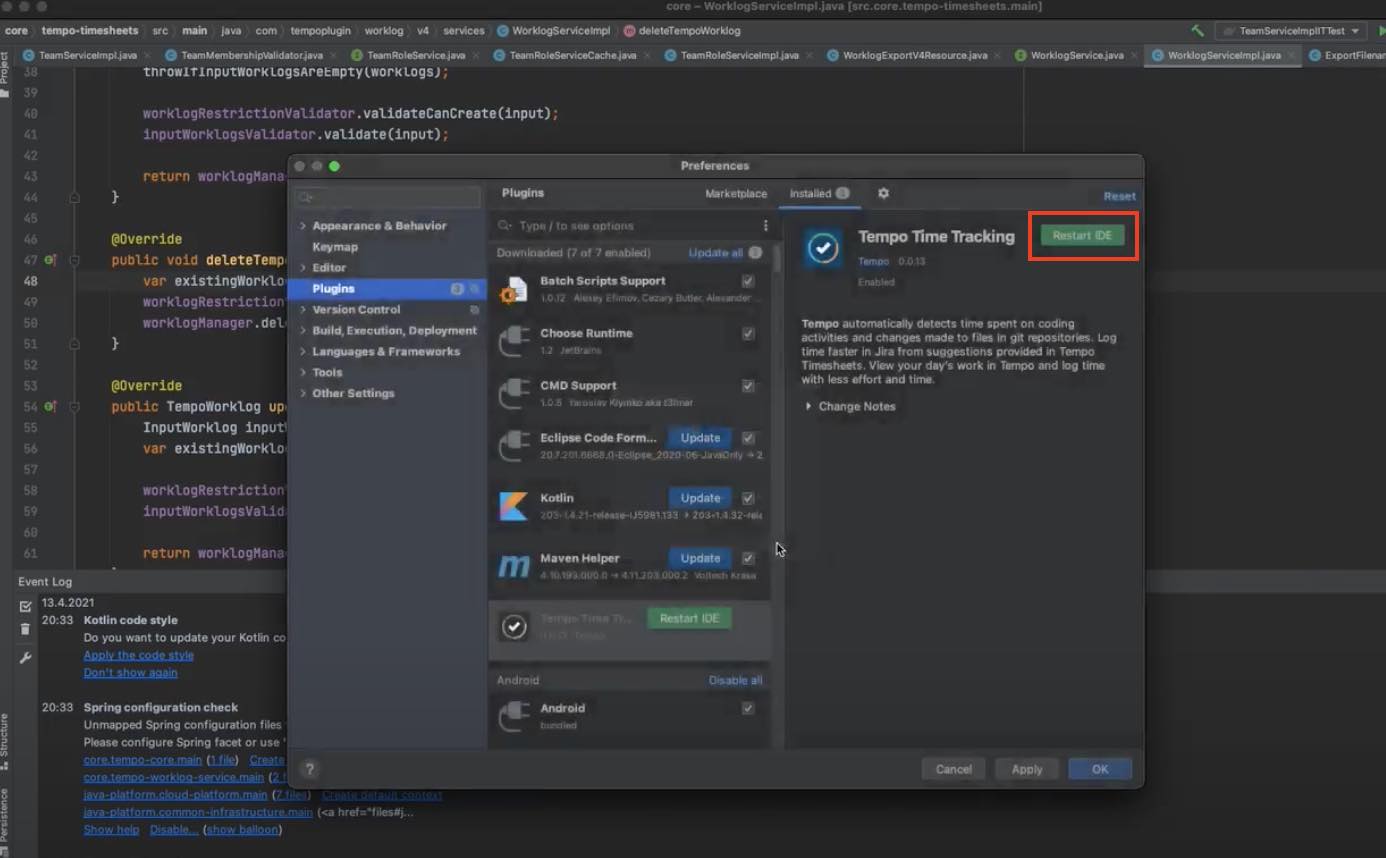Click Restart IDE in Tempo list row
The width and height of the screenshot is (1386, 858).
click(689, 618)
